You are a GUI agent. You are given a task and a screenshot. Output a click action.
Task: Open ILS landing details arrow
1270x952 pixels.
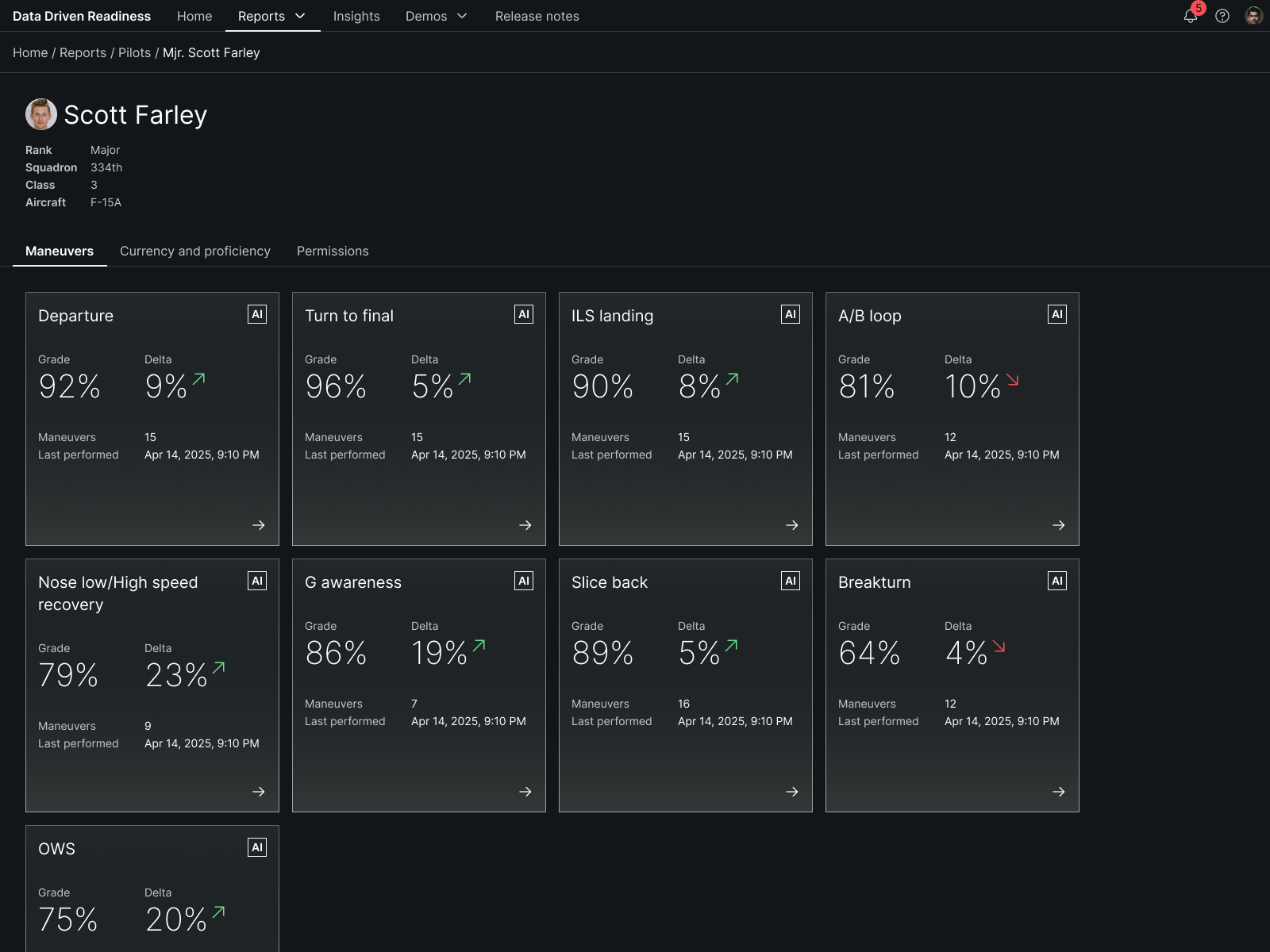792,525
